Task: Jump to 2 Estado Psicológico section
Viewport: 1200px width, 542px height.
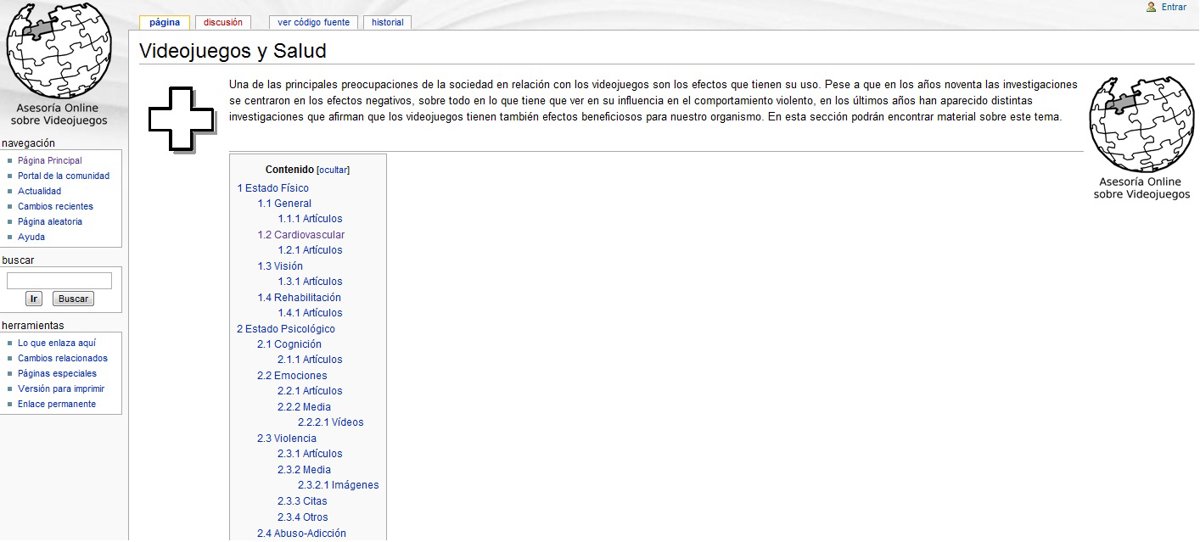Action: (x=286, y=329)
